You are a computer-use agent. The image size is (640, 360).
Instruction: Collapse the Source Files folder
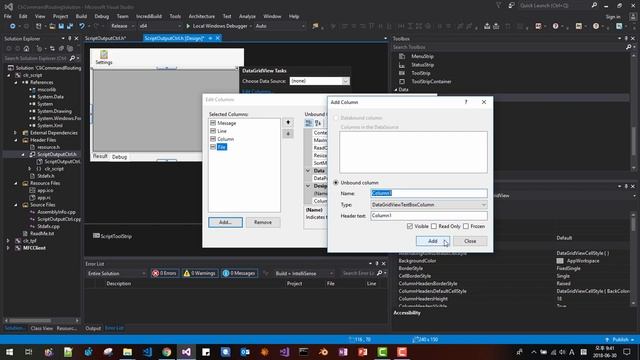[16, 205]
